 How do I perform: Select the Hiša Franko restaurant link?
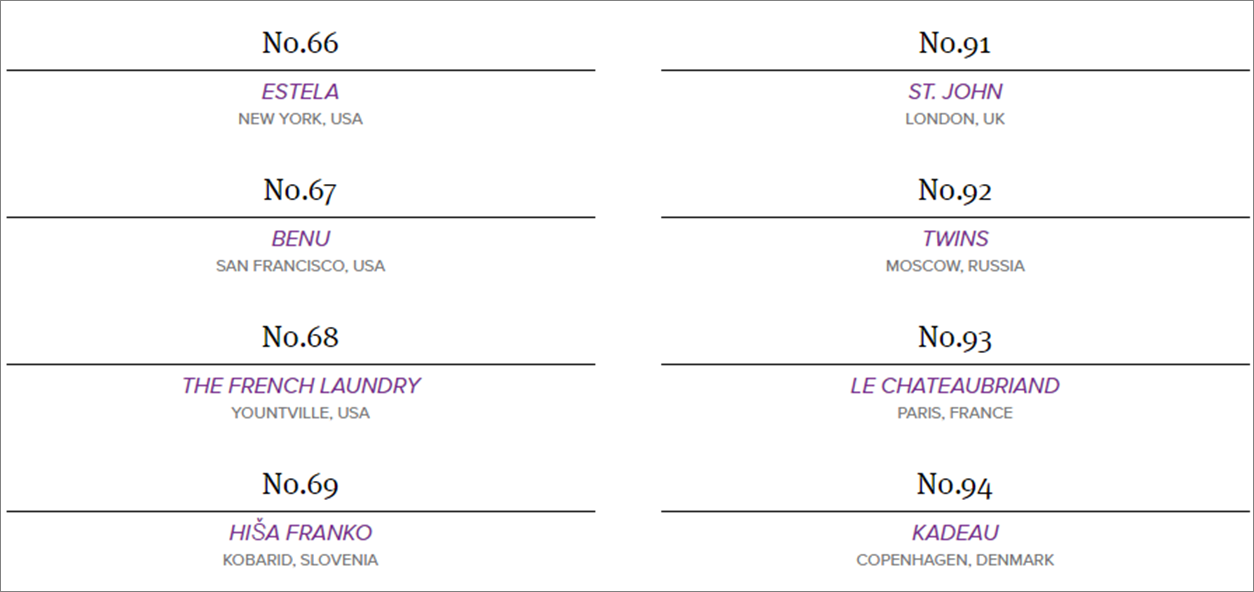(300, 533)
